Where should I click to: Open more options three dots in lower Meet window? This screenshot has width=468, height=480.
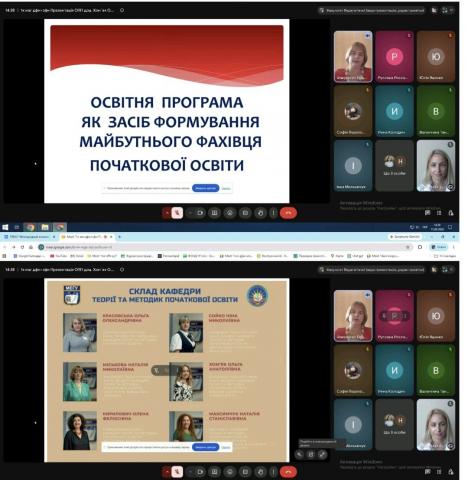(273, 472)
